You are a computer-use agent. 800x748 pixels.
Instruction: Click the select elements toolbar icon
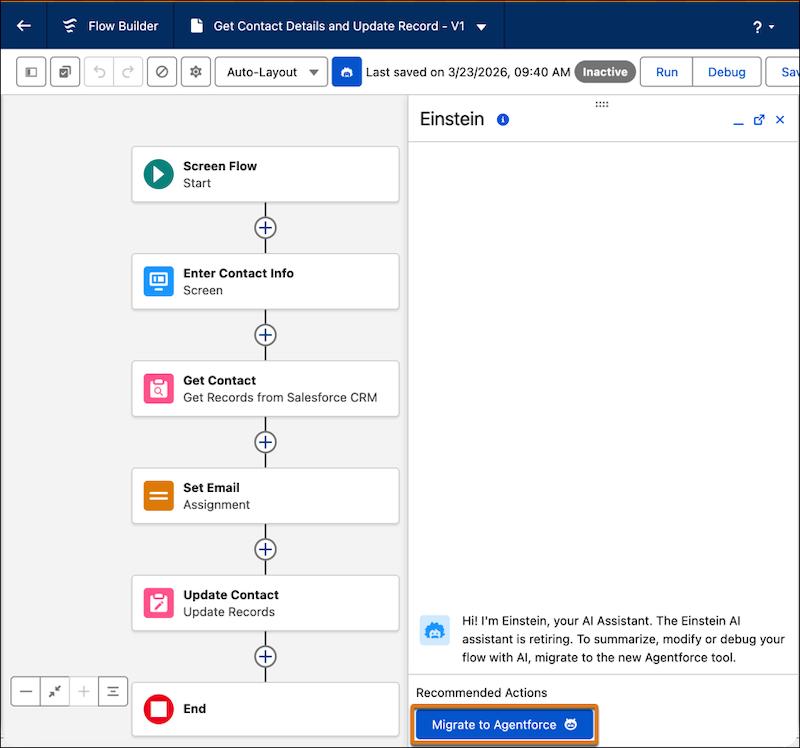click(65, 72)
